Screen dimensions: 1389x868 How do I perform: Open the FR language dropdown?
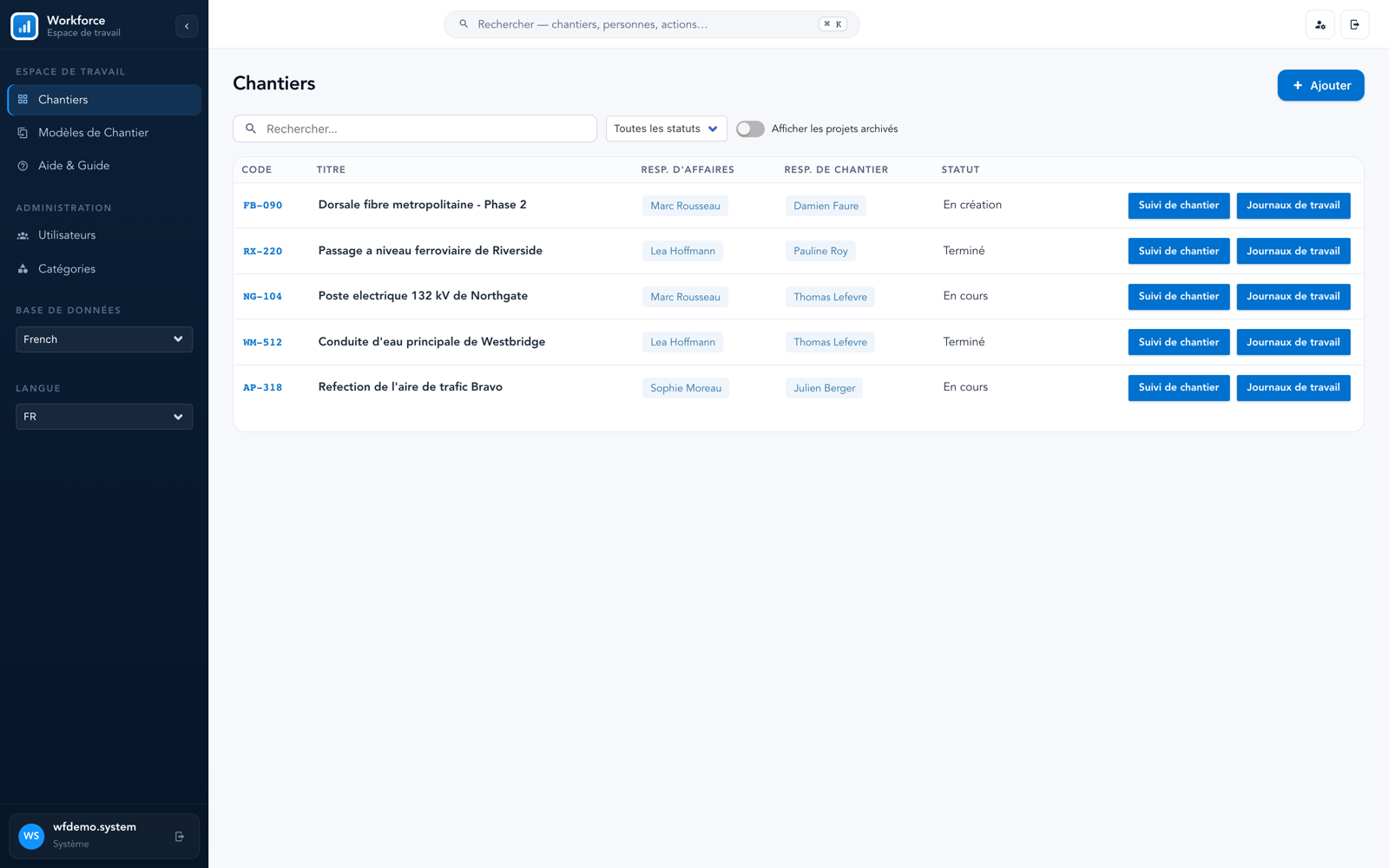(x=104, y=417)
